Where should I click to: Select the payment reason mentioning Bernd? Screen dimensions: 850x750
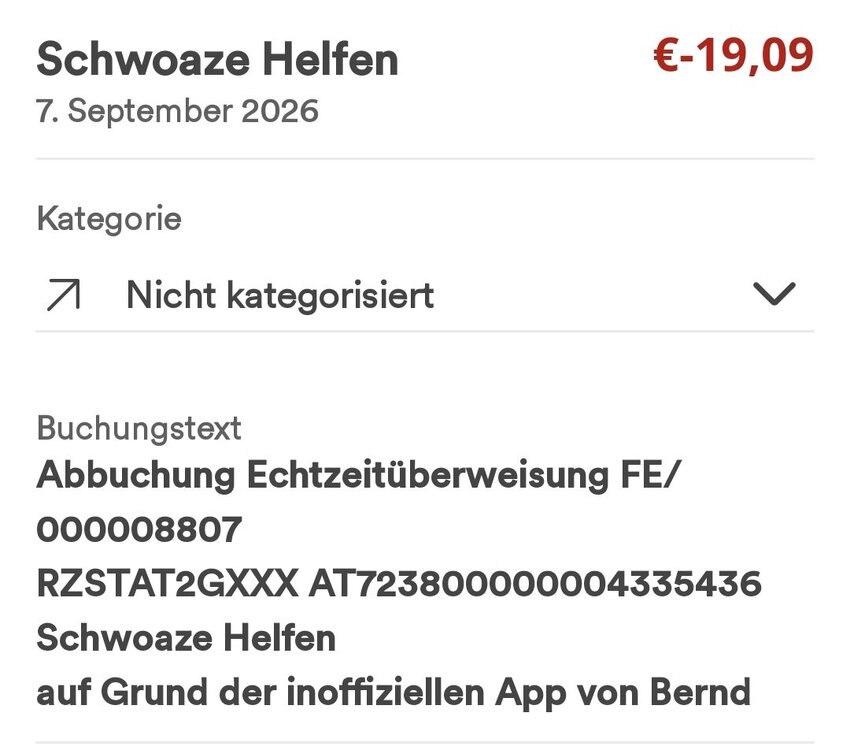[394, 693]
